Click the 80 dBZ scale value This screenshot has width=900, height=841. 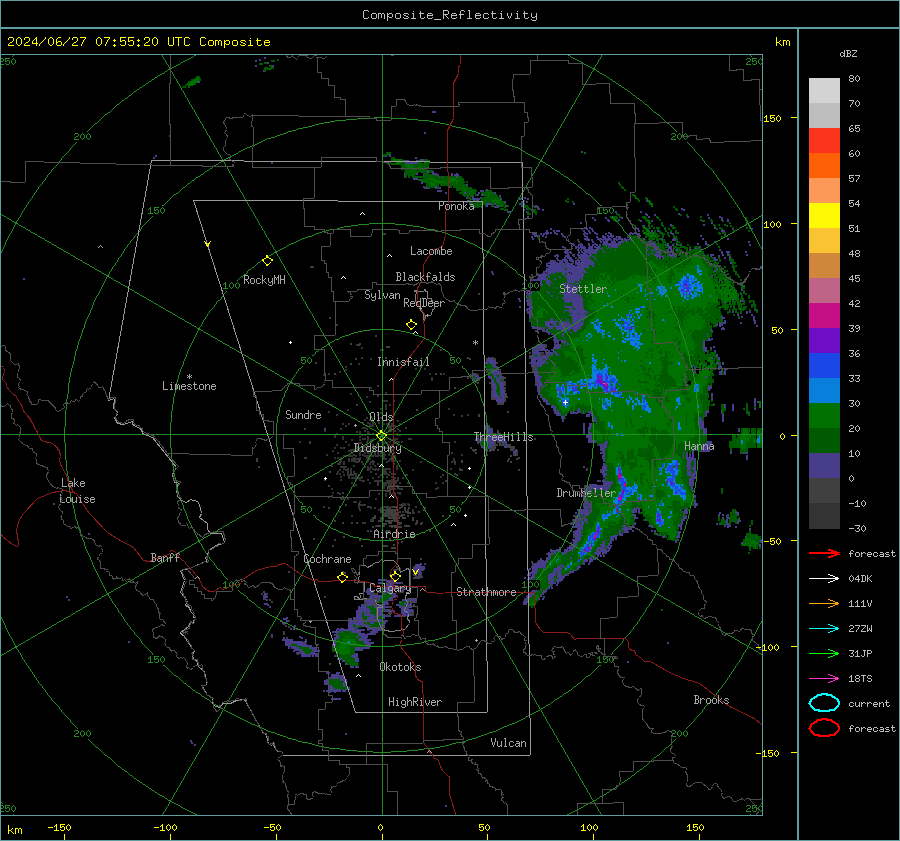[854, 79]
